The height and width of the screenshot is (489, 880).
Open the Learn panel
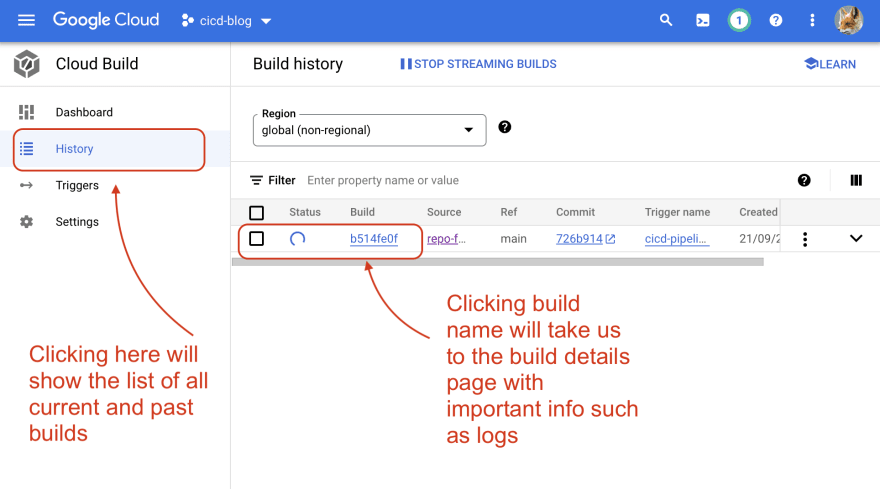(830, 64)
